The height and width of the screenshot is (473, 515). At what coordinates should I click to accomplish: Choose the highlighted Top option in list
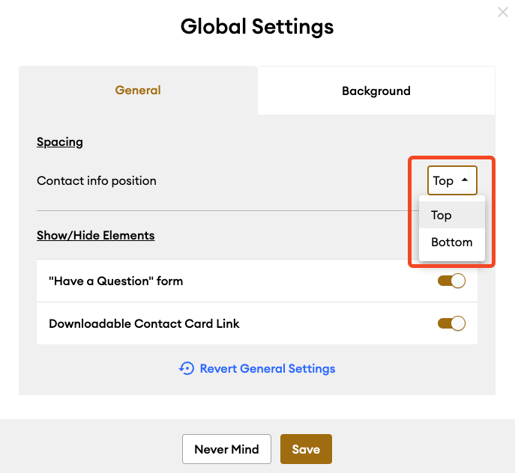pyautogui.click(x=452, y=215)
